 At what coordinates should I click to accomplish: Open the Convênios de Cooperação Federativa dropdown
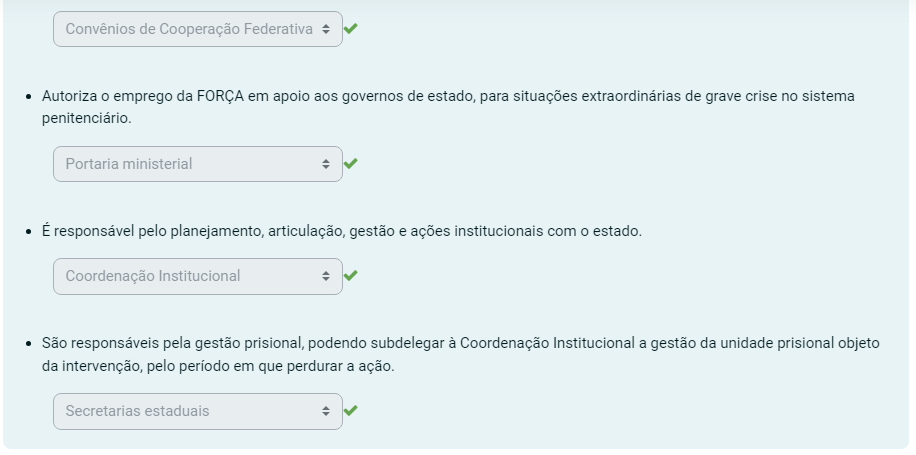190,29
